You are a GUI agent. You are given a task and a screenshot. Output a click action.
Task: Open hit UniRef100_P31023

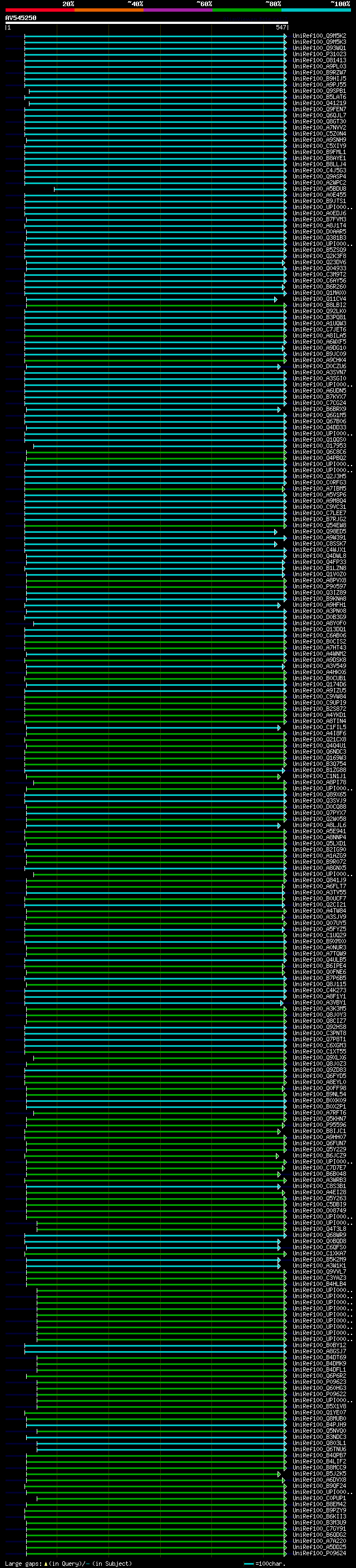pos(319,54)
